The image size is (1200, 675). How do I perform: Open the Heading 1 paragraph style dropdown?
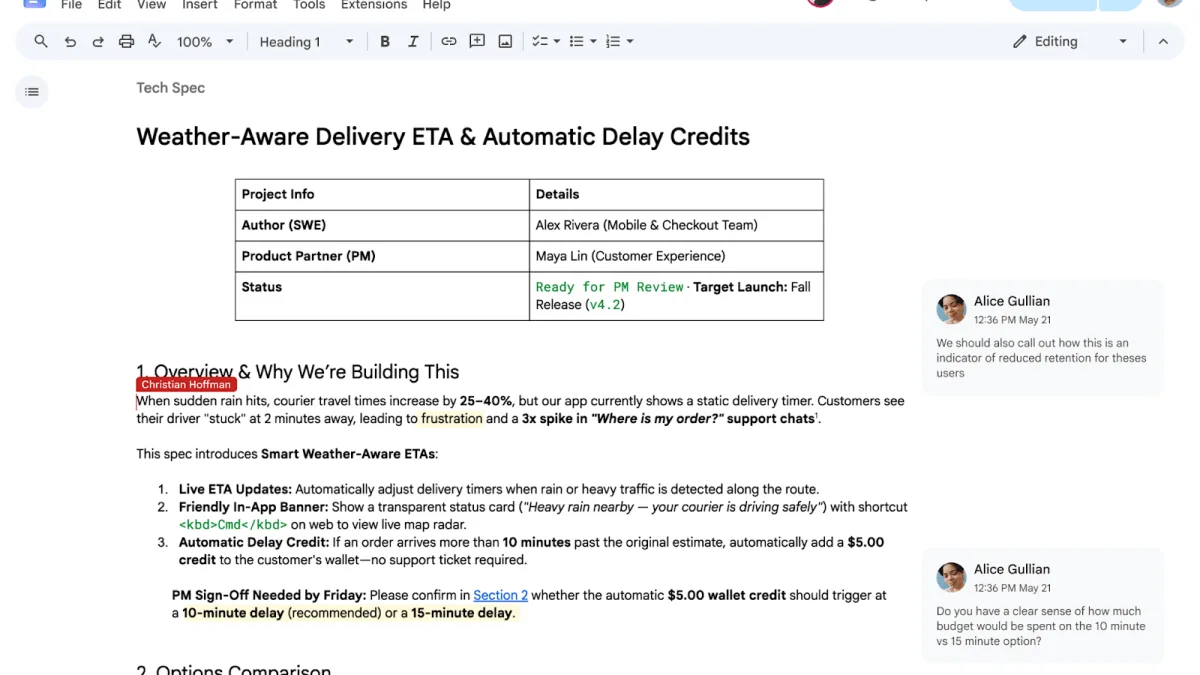coord(306,41)
